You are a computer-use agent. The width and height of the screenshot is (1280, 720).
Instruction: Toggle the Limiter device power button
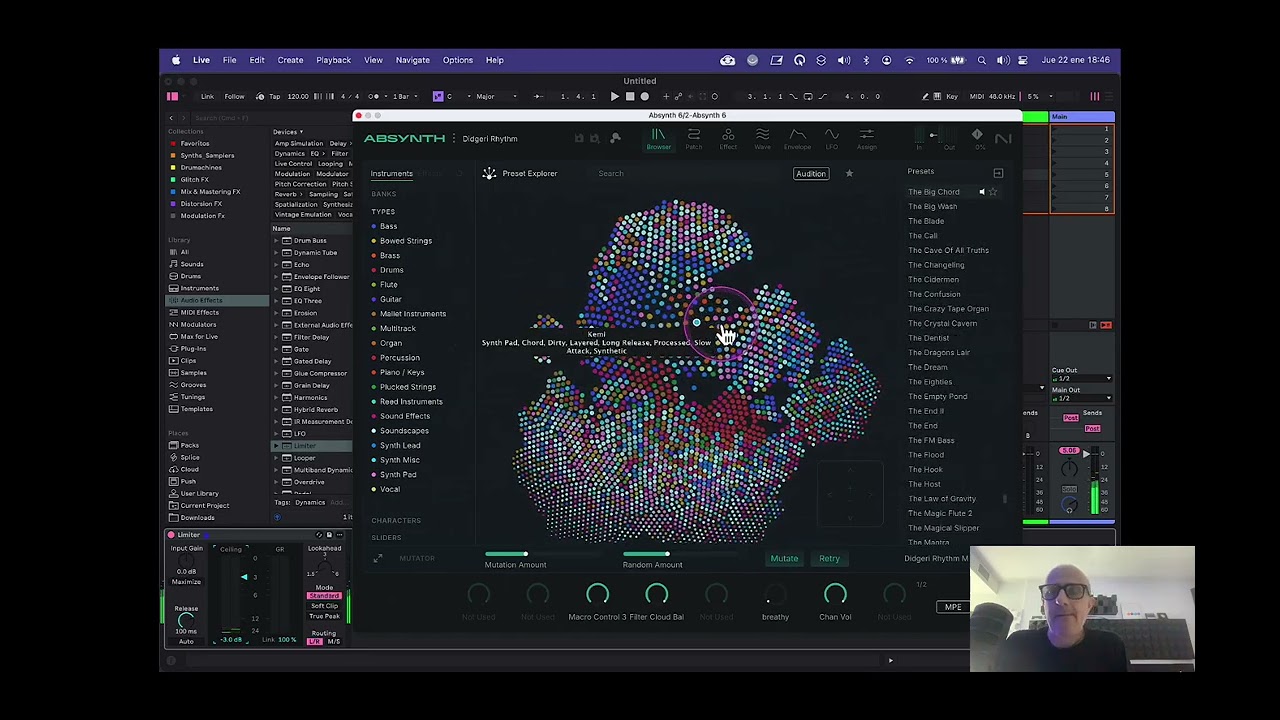coord(171,535)
